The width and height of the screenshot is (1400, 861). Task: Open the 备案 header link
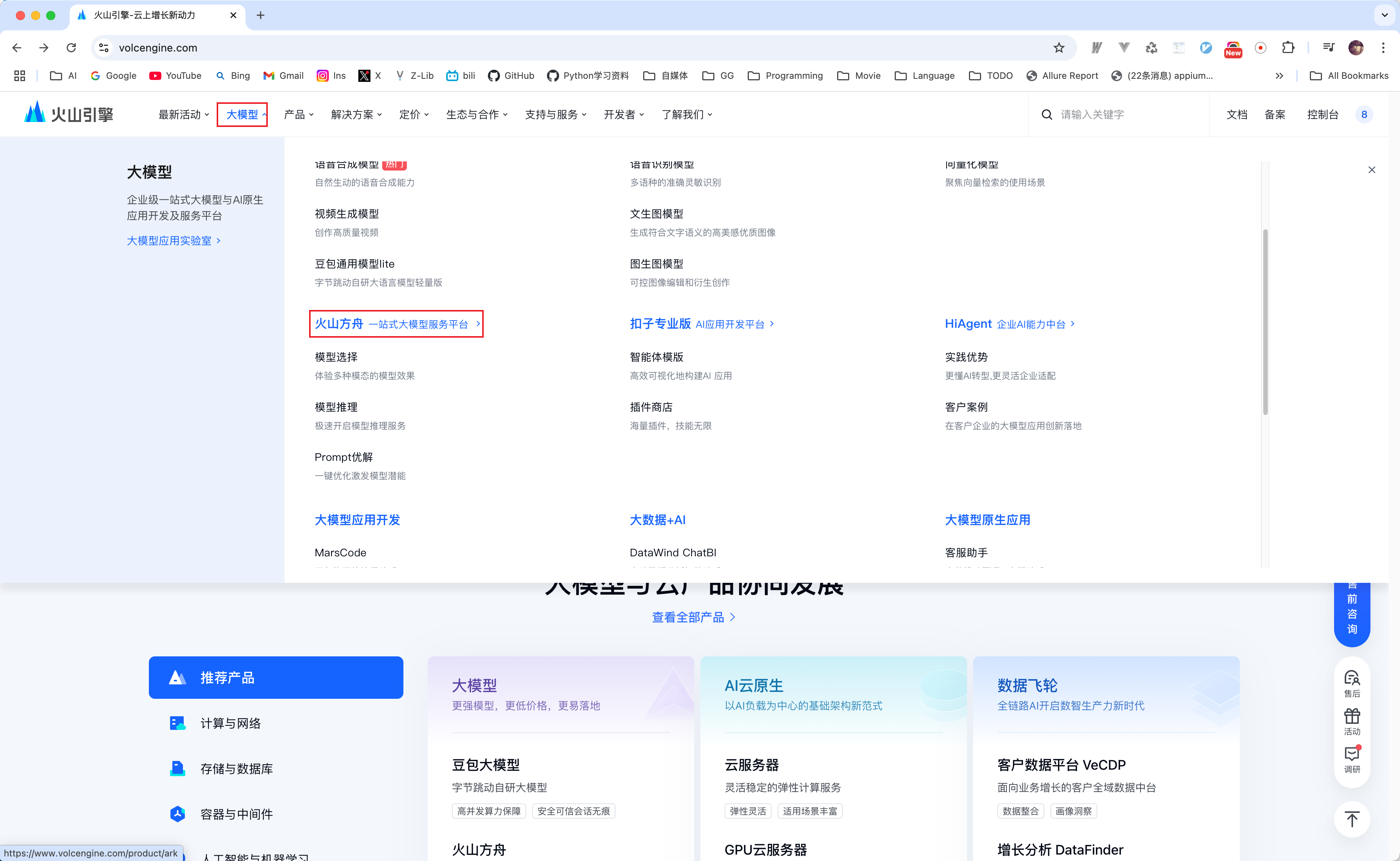[1275, 114]
